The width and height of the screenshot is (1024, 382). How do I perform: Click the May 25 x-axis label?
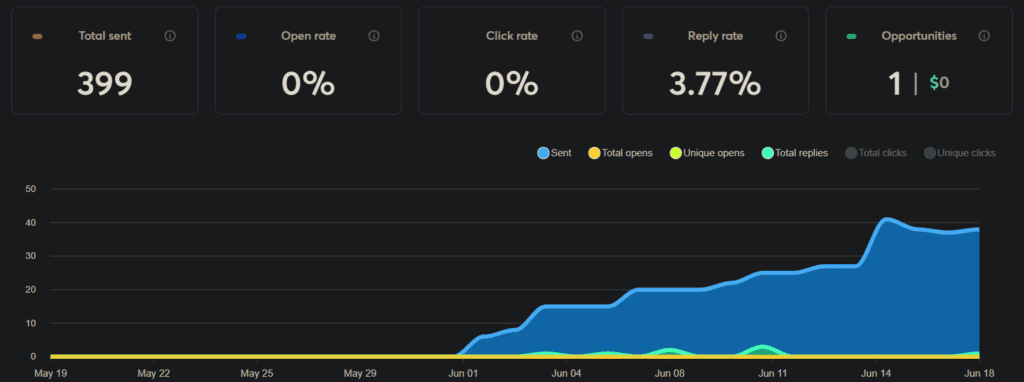pyautogui.click(x=256, y=374)
